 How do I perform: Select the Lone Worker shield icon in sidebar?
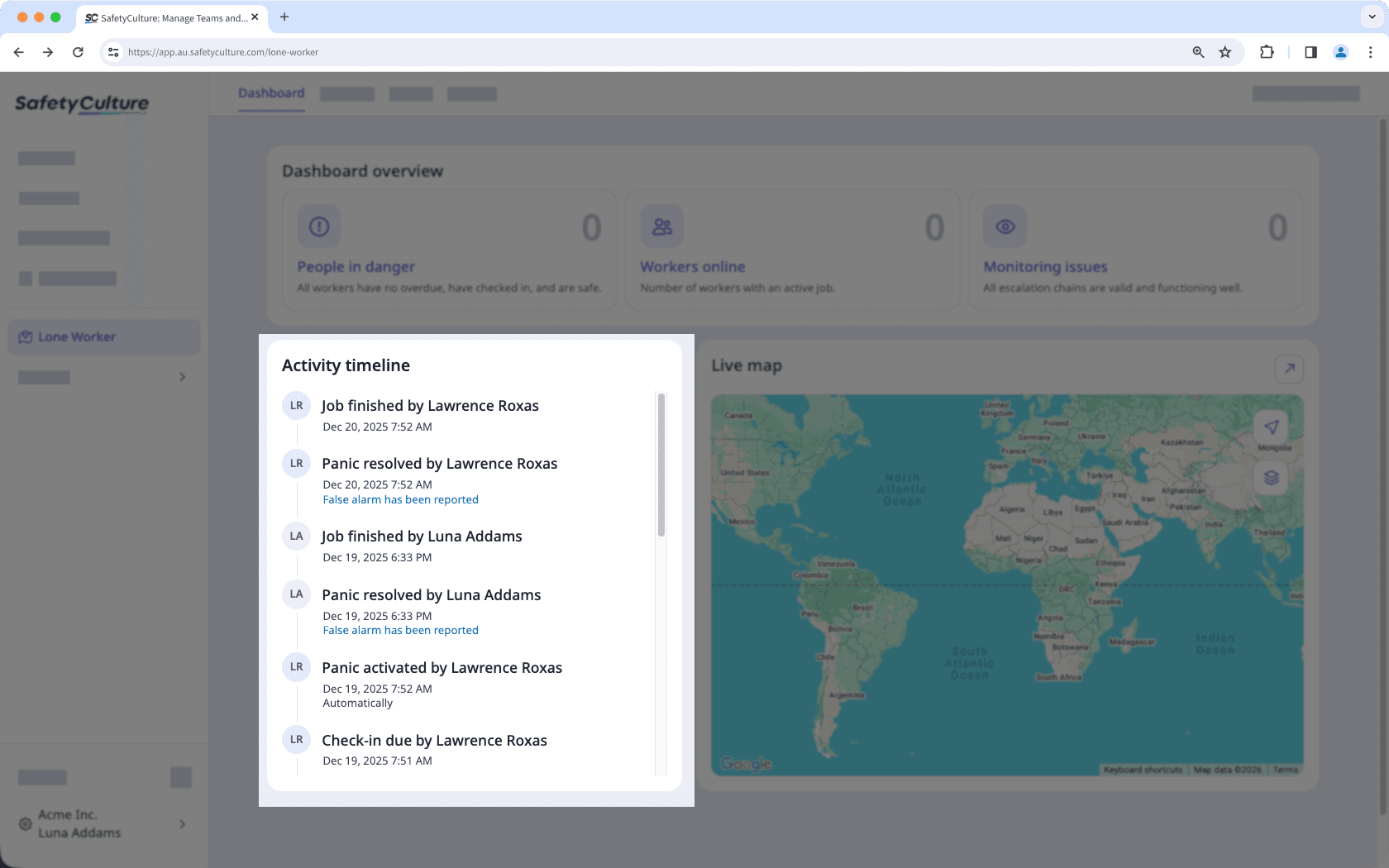pos(26,336)
